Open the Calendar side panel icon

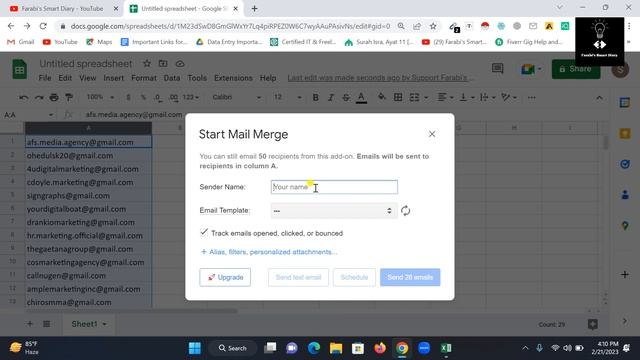(624, 102)
